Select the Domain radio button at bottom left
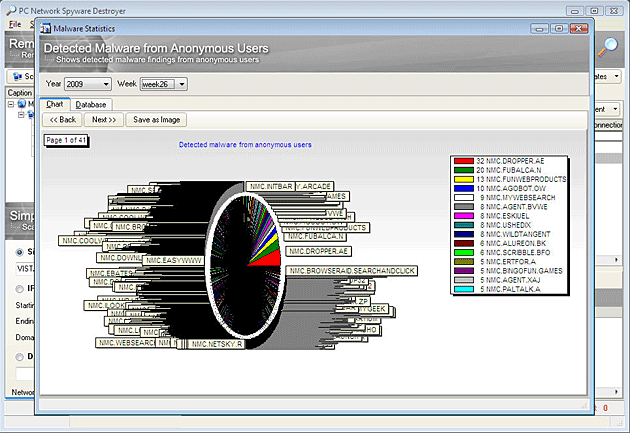The image size is (630, 433). [x=21, y=356]
